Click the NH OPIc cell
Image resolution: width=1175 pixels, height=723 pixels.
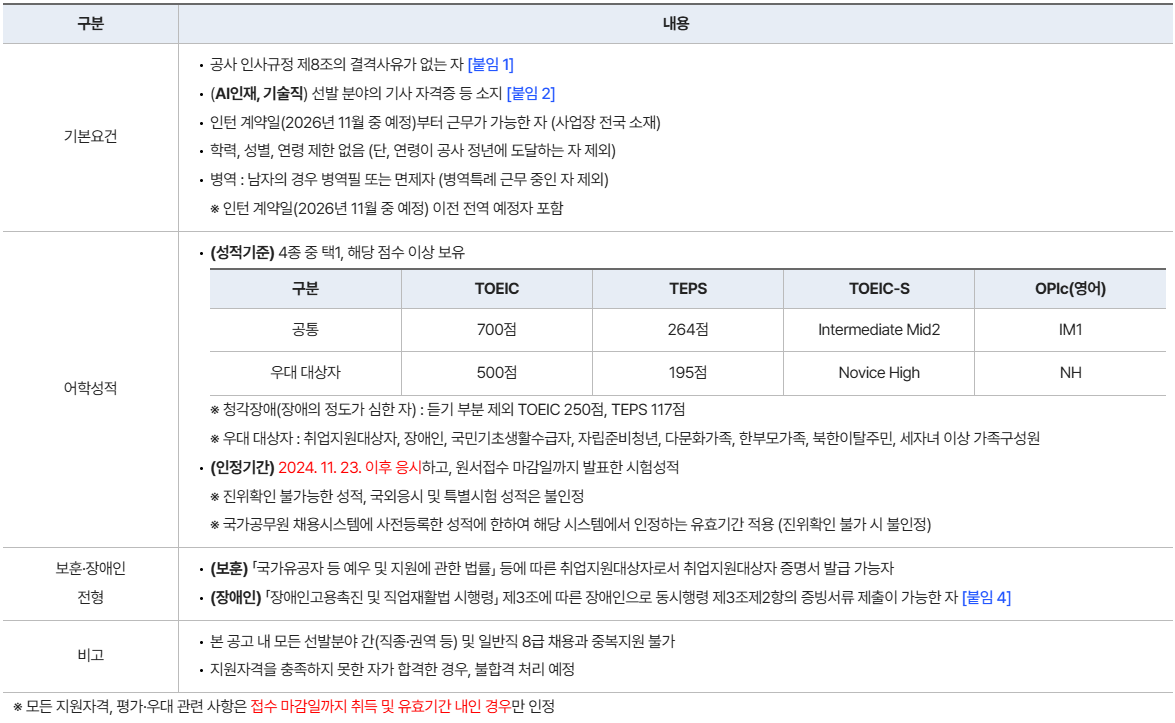[x=1070, y=372]
